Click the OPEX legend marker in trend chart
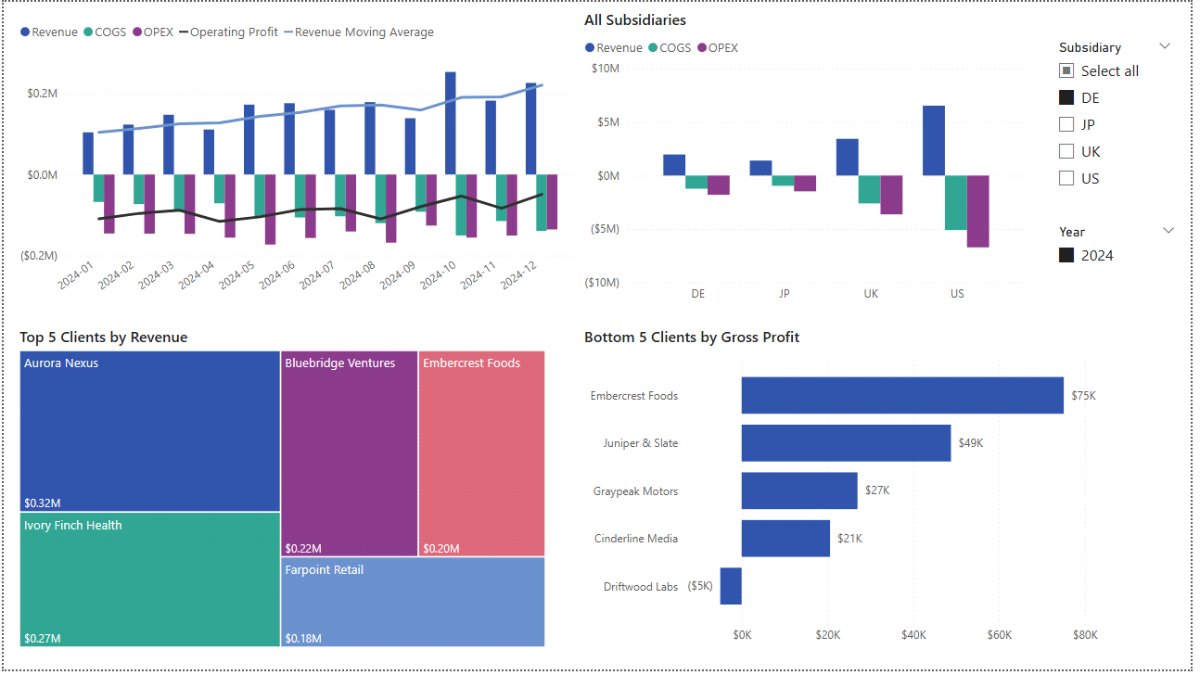Viewport: 1200px width, 675px height. click(137, 32)
